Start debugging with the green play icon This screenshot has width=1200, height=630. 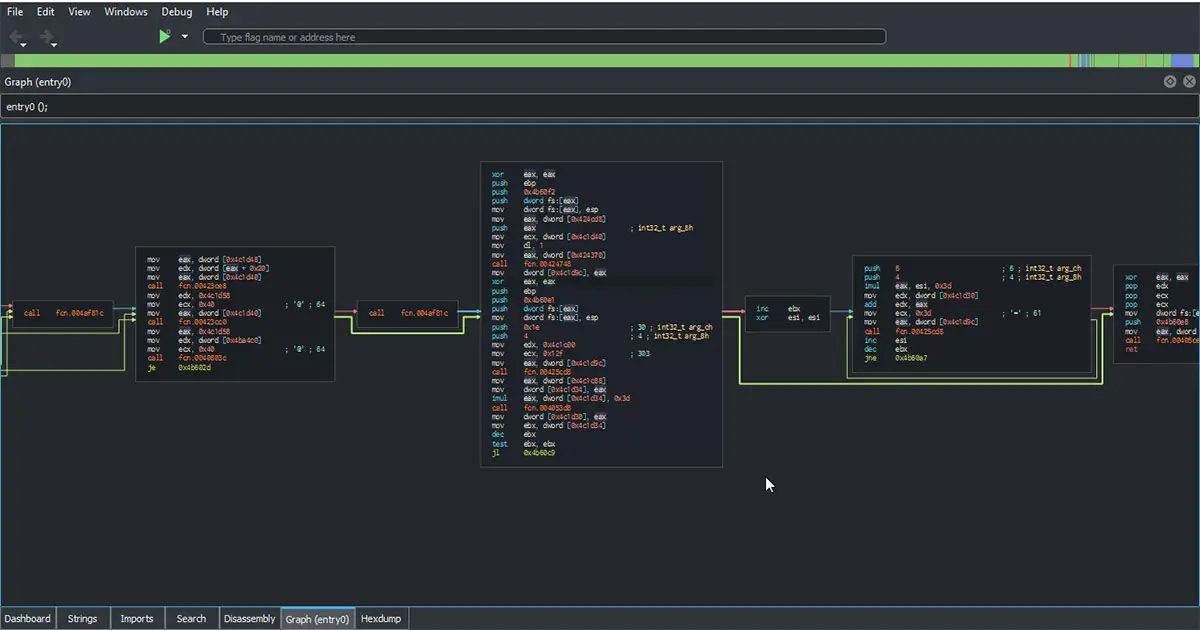pyautogui.click(x=165, y=36)
